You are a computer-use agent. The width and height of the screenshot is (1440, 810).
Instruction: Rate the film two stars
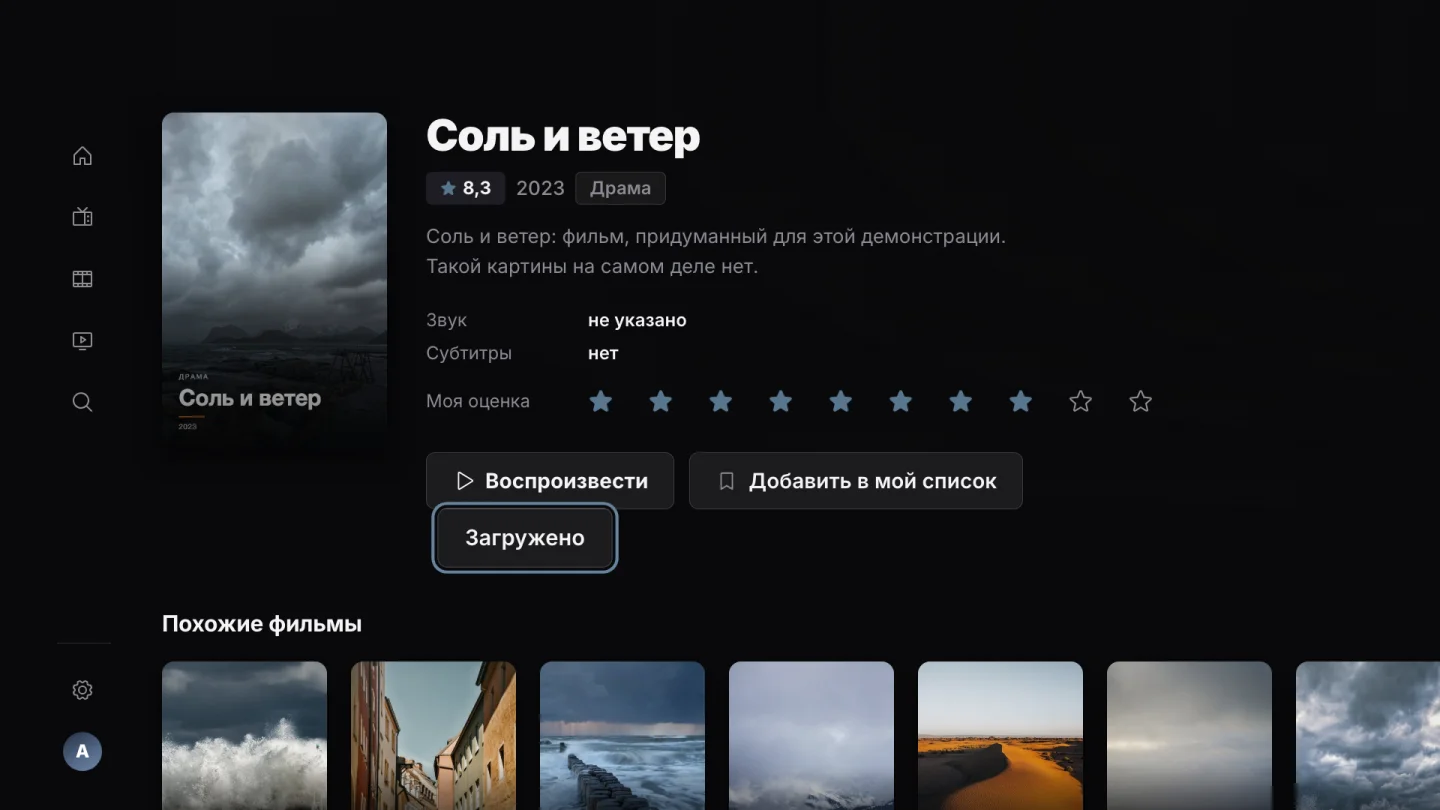[661, 401]
